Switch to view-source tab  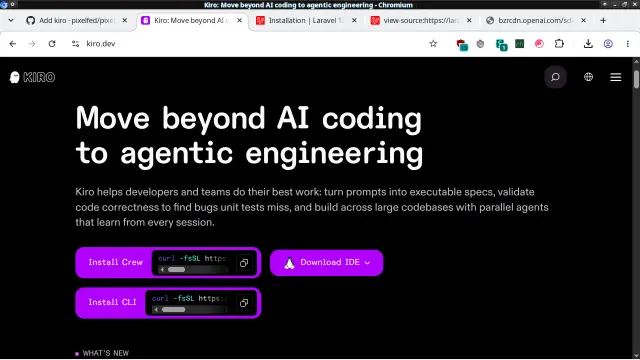coord(420,20)
